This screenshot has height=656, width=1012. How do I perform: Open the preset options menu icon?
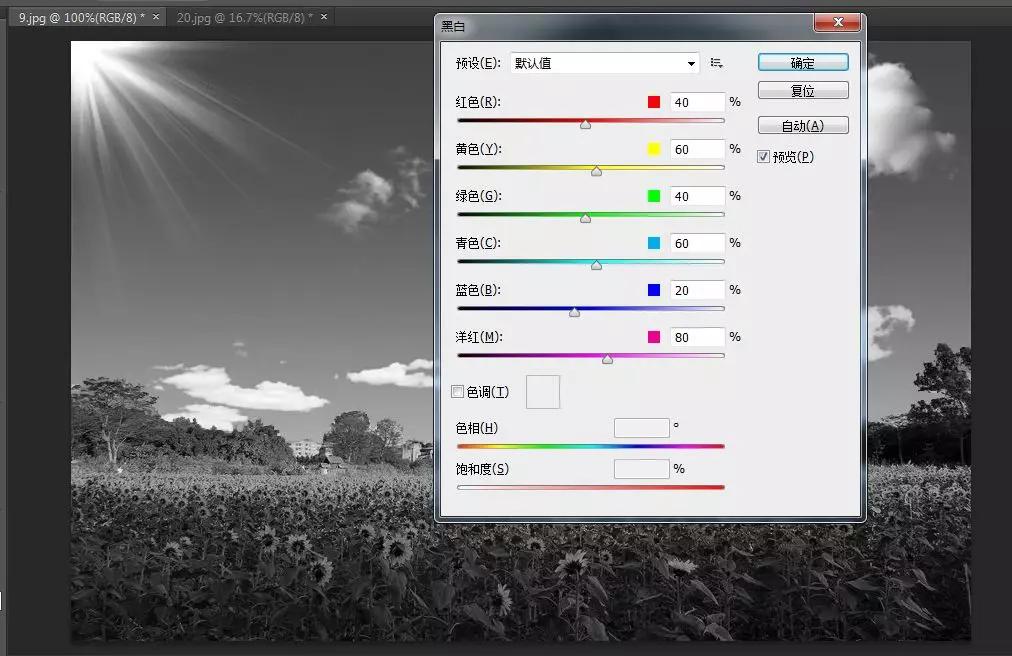click(716, 63)
